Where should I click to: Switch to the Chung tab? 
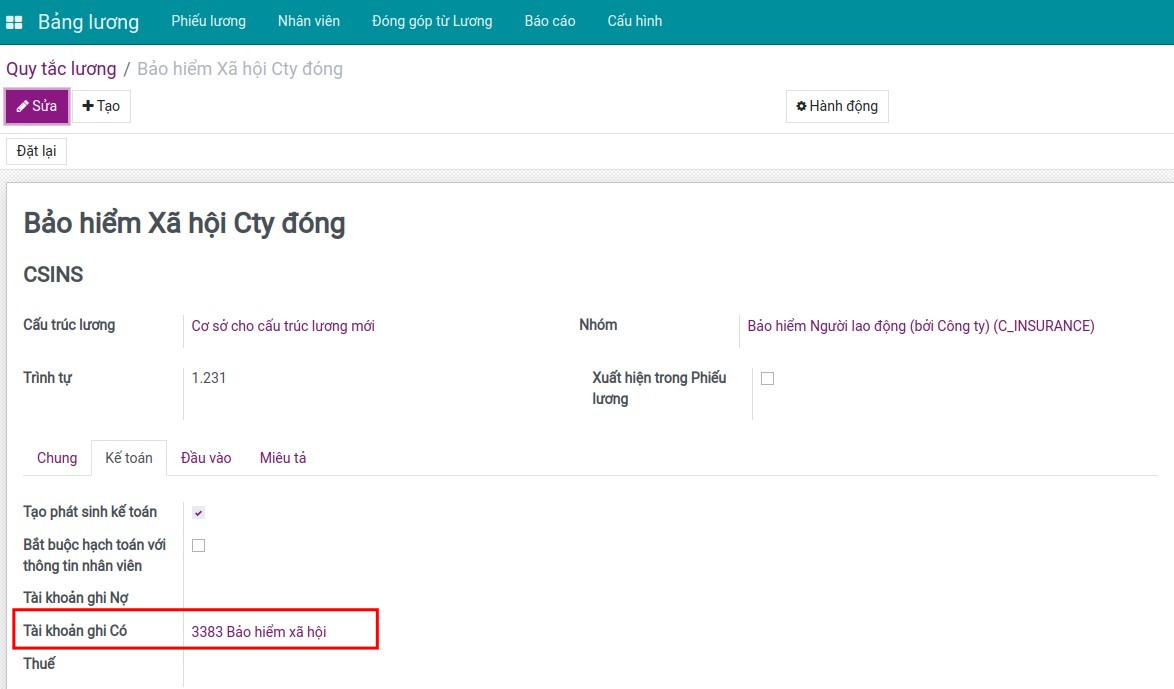[x=57, y=458]
